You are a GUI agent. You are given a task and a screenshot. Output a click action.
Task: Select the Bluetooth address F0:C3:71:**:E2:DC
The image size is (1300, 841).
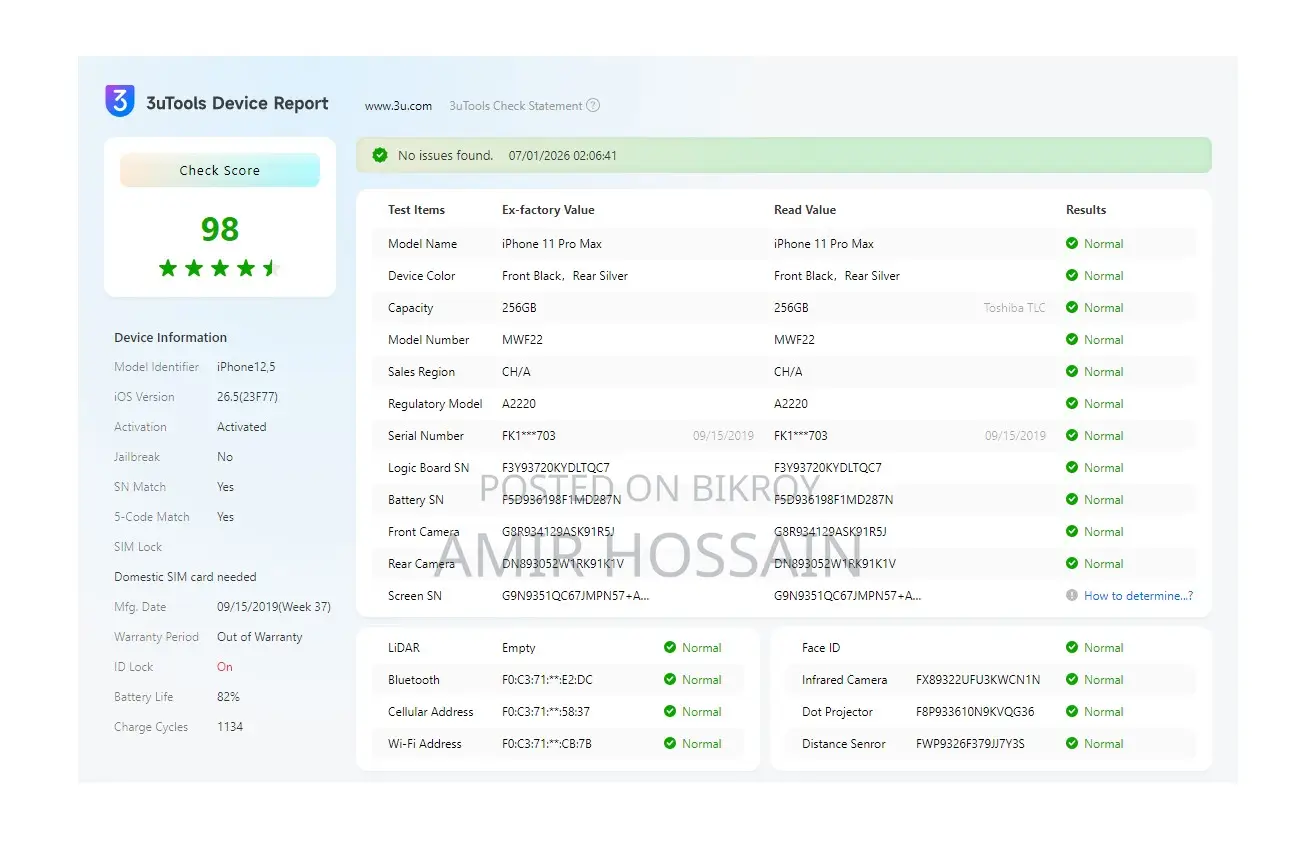pos(547,679)
